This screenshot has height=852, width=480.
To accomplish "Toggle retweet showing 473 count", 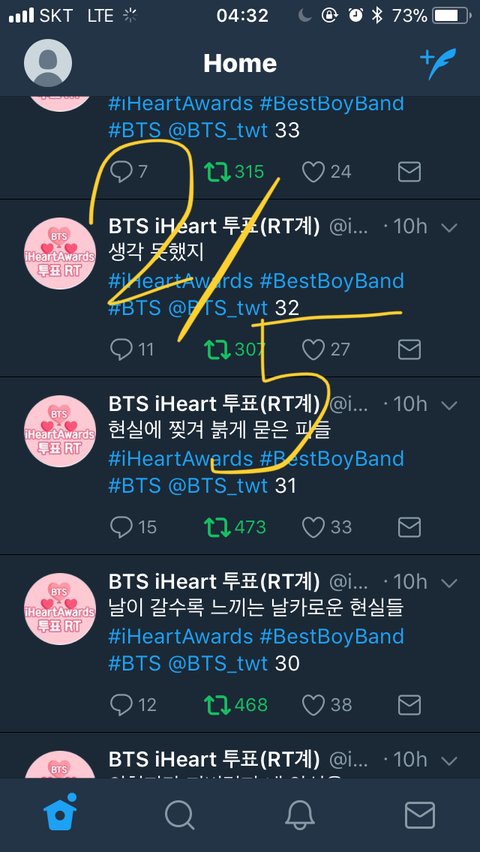I will tap(217, 527).
